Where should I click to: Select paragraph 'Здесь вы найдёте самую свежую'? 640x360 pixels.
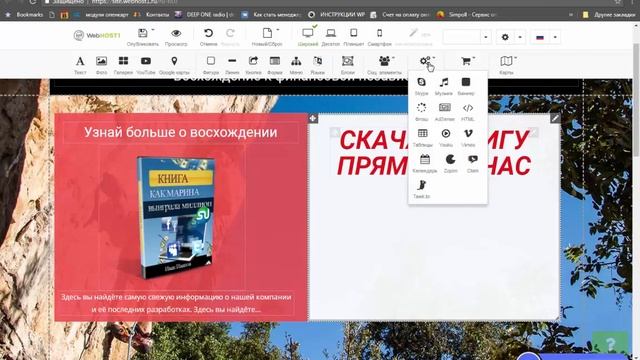(176, 303)
